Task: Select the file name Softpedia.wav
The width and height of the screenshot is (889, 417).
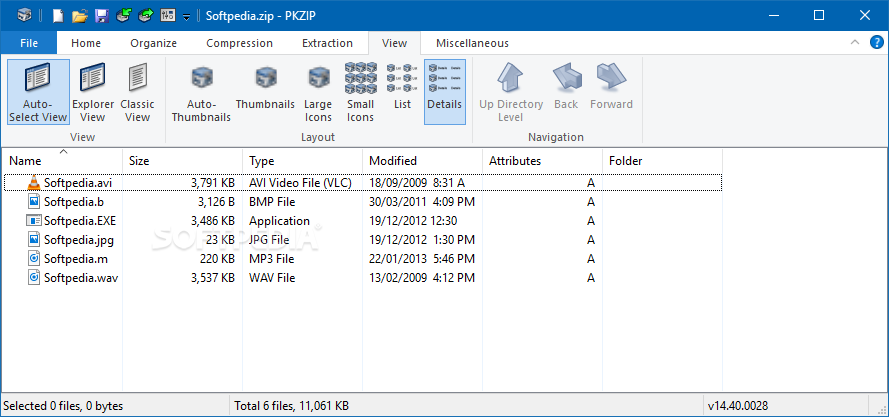Action: (81, 278)
